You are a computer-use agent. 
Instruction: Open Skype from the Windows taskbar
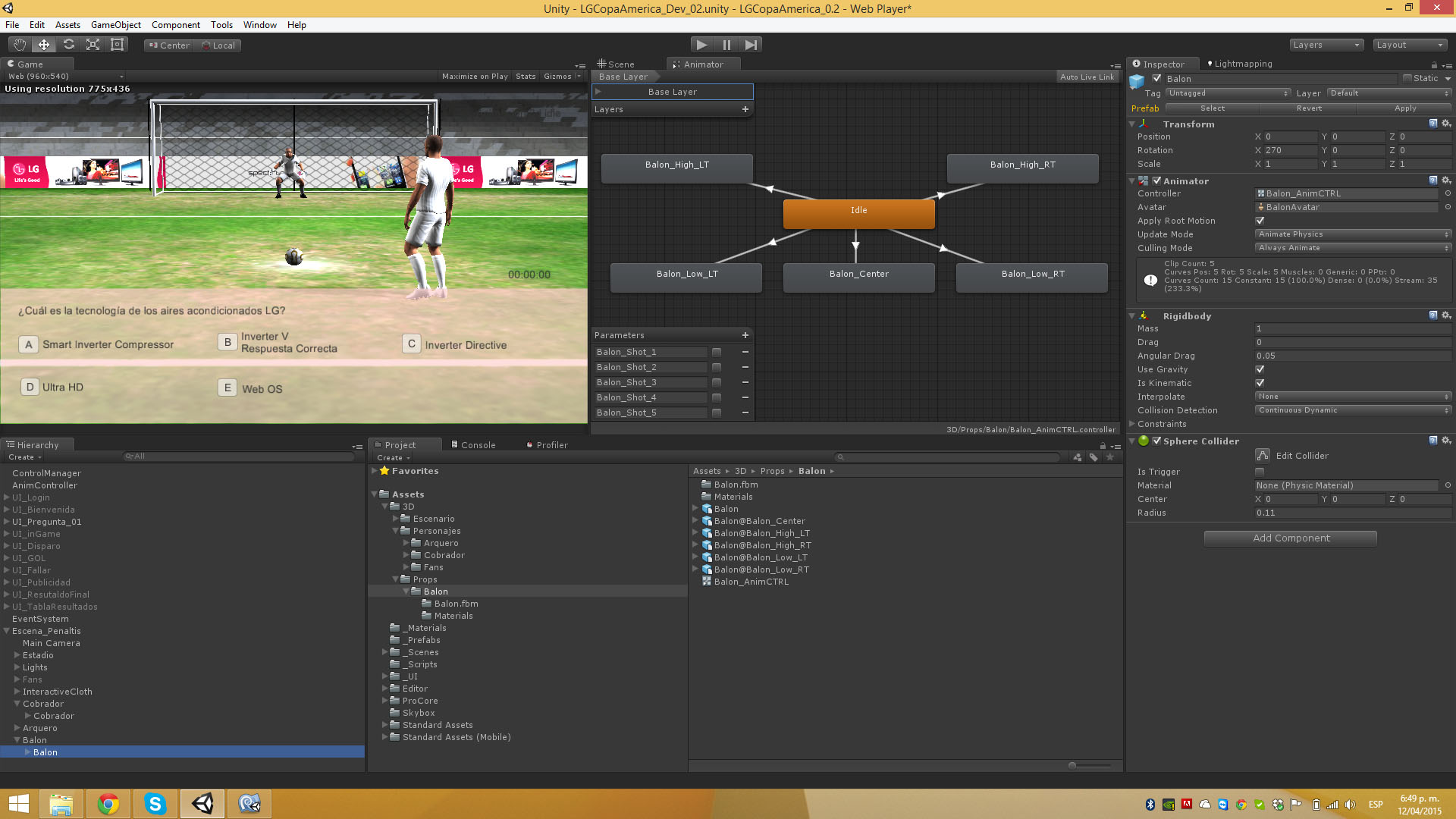155,803
